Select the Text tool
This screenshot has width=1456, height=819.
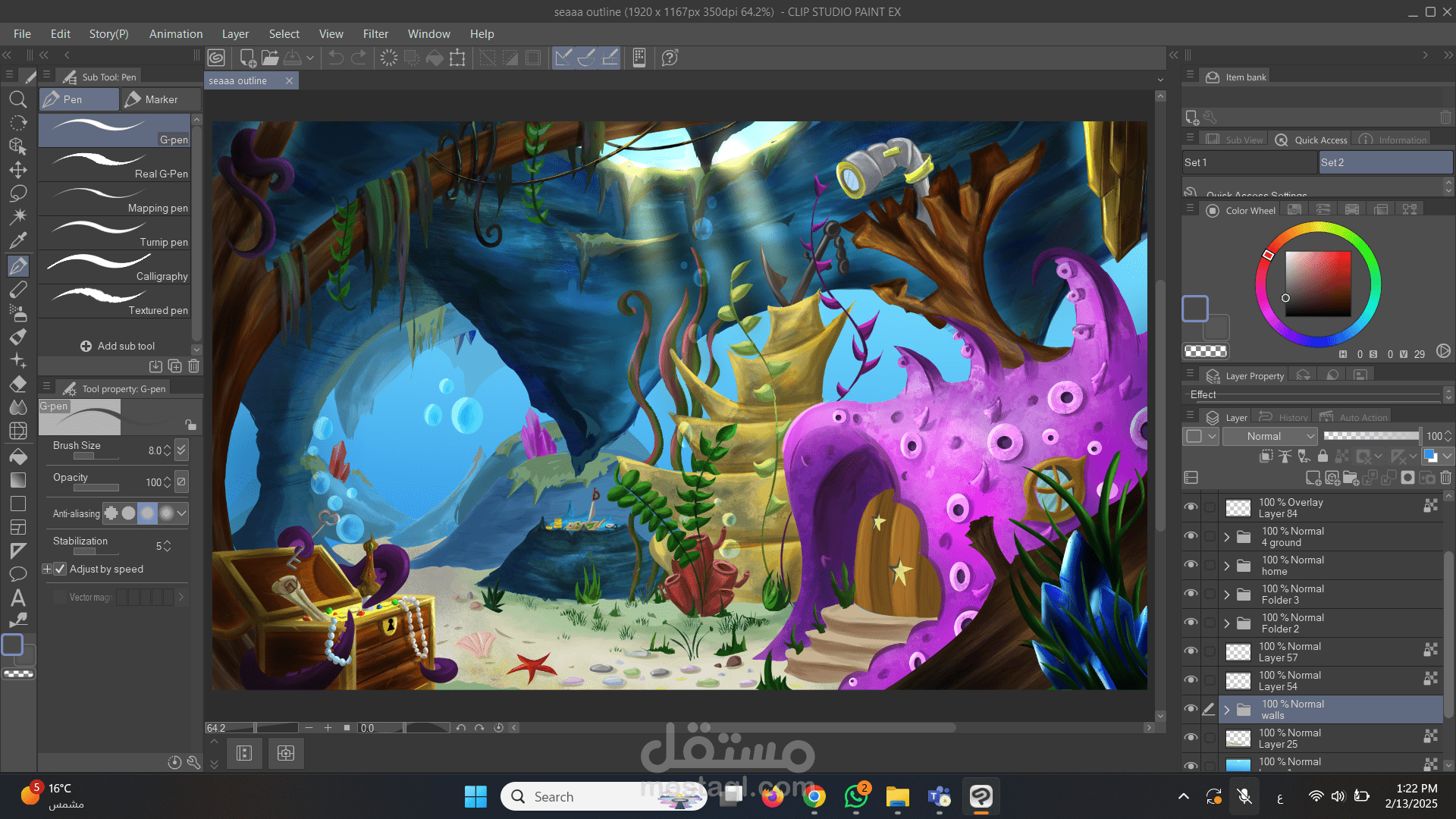[x=18, y=598]
